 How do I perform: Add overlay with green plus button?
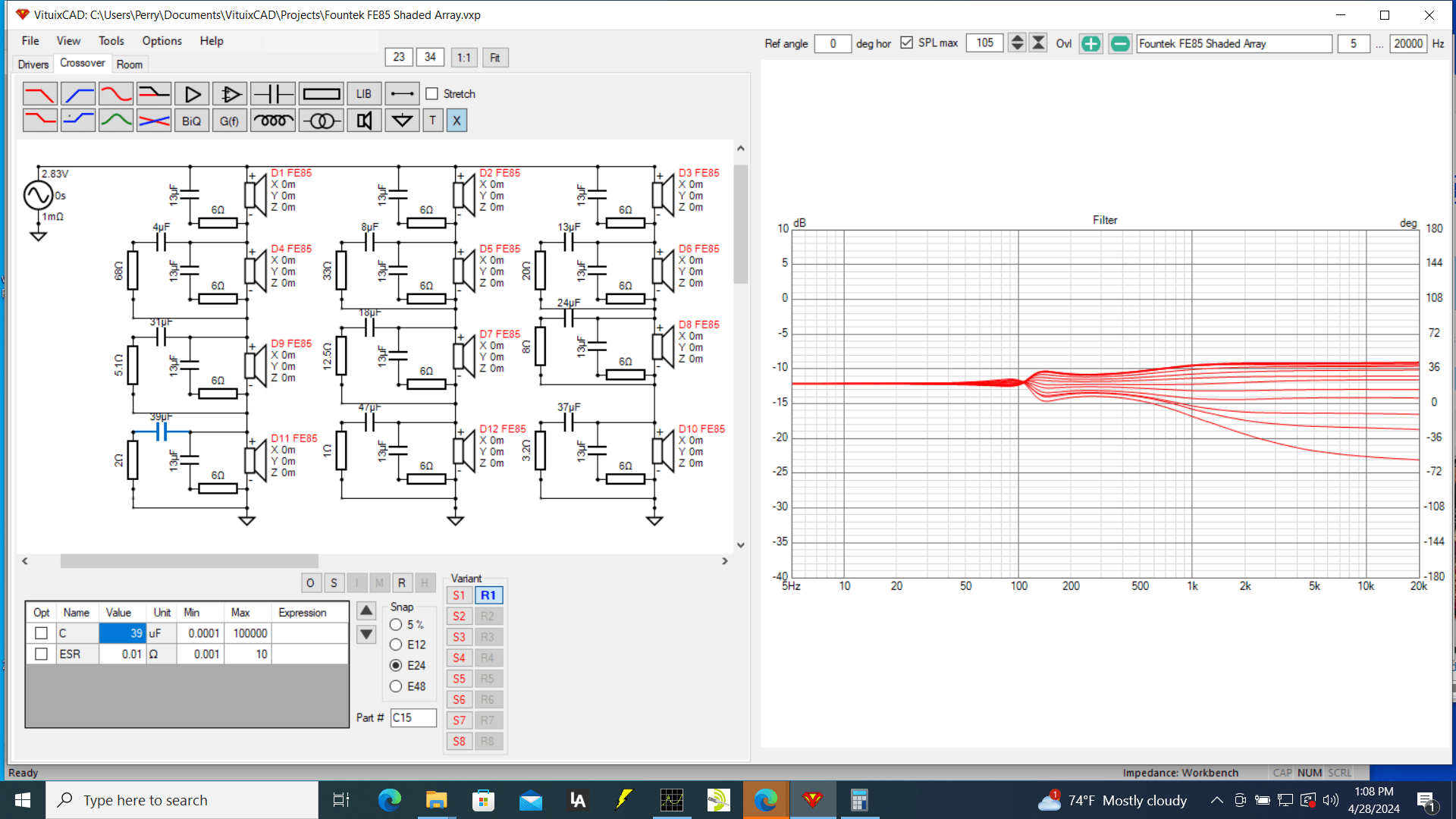1090,44
